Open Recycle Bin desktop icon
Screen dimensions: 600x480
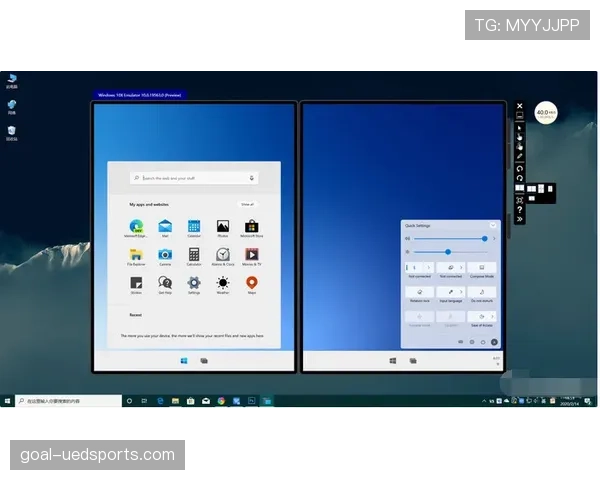click(x=11, y=133)
